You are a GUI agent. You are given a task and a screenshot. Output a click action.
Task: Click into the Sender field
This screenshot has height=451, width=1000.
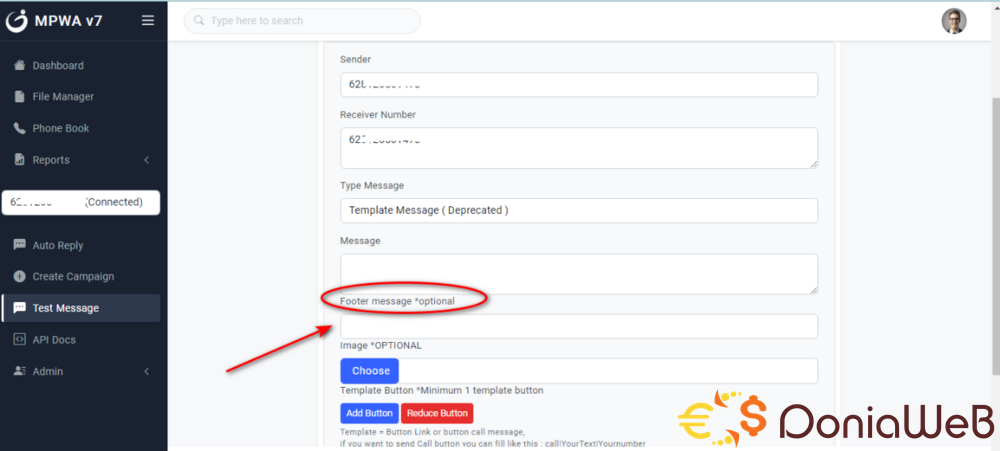click(579, 84)
